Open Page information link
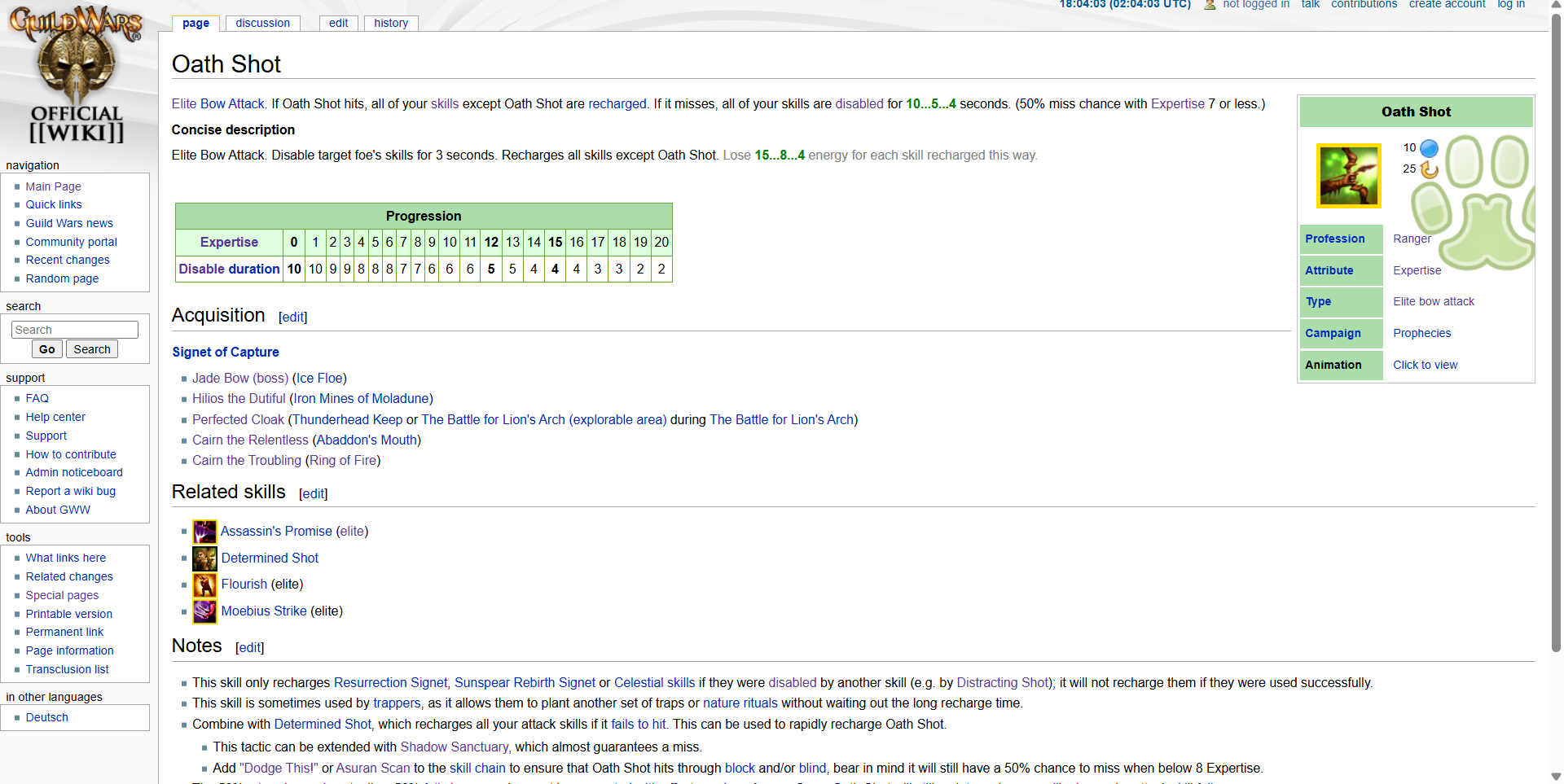The width and height of the screenshot is (1564, 784). pyautogui.click(x=70, y=650)
